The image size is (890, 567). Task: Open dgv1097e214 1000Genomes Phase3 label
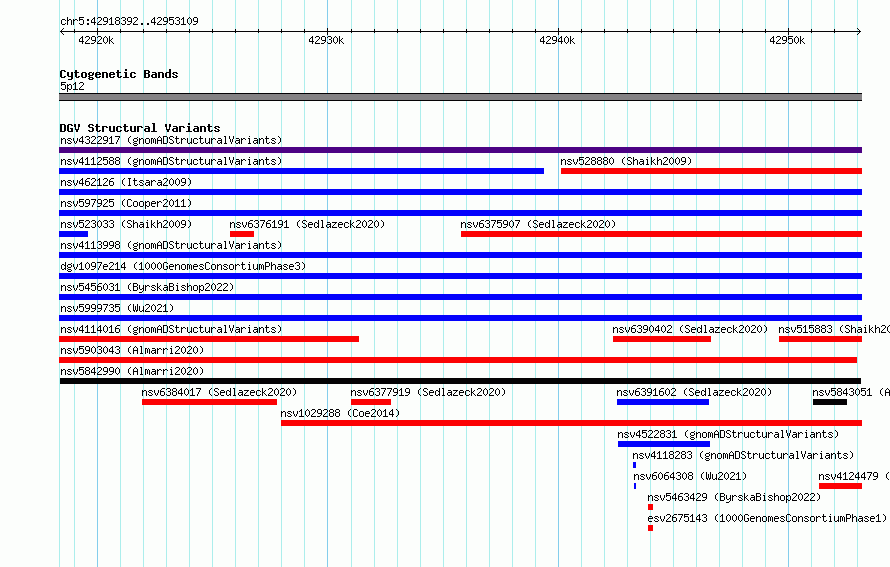(183, 266)
